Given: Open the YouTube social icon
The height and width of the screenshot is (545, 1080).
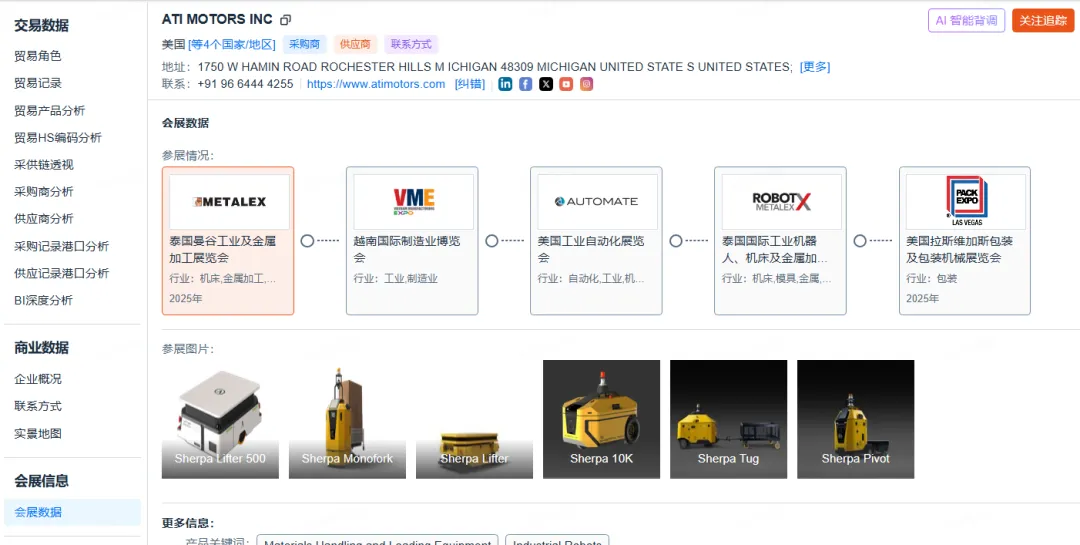Looking at the screenshot, I should (566, 84).
